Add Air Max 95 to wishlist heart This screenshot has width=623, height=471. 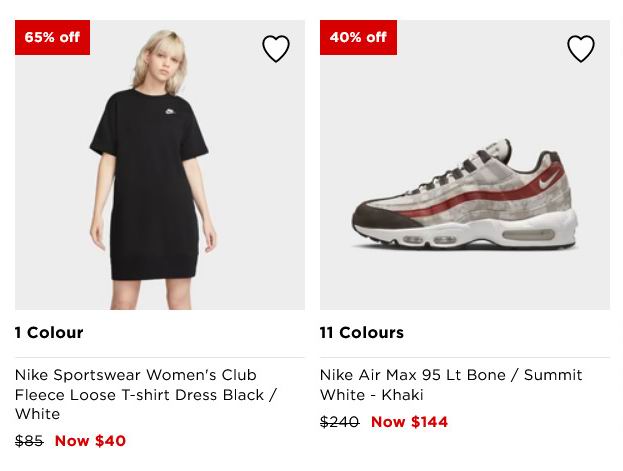[581, 49]
